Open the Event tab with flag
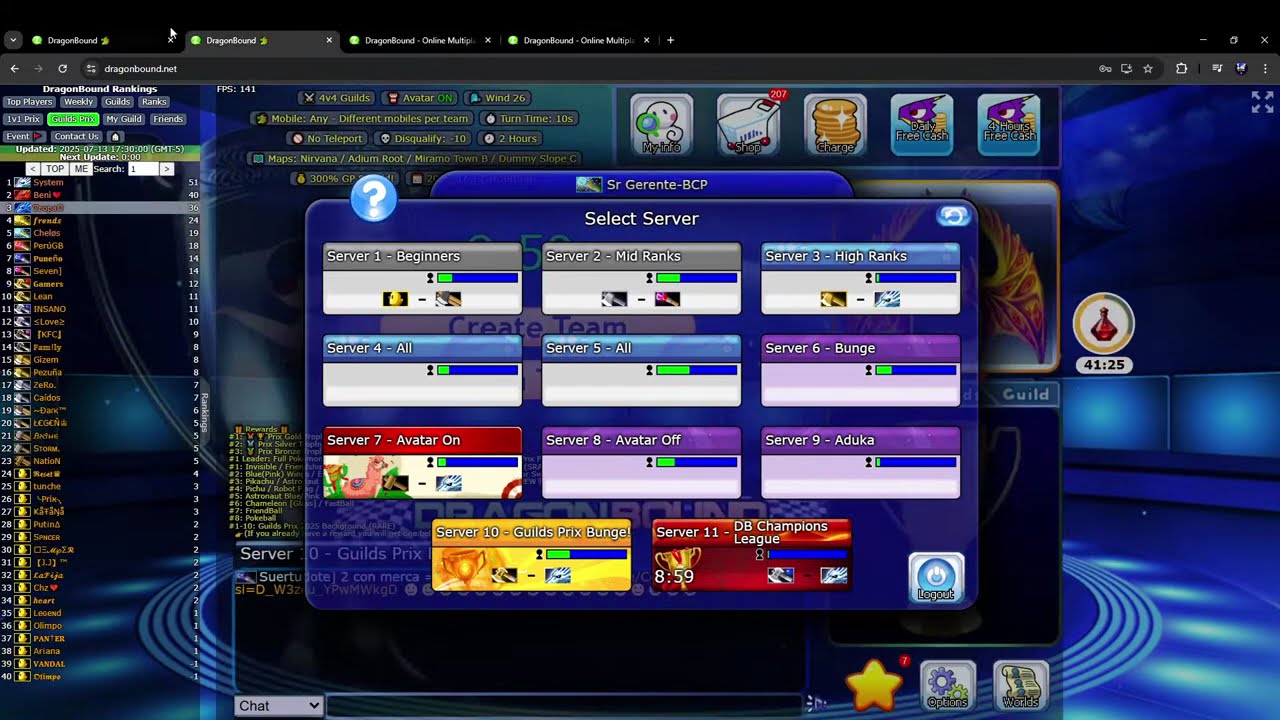Viewport: 1280px width, 720px height. tap(24, 136)
